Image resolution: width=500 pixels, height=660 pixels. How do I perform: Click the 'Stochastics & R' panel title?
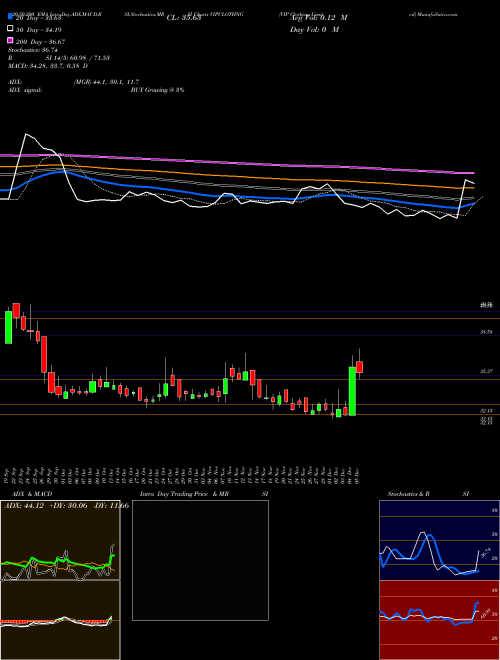coord(408,494)
